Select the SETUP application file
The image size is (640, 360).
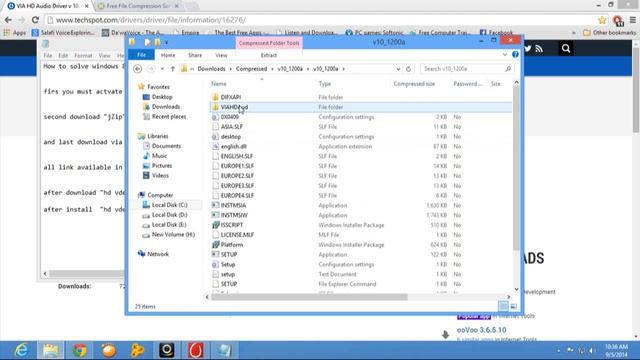click(x=229, y=254)
